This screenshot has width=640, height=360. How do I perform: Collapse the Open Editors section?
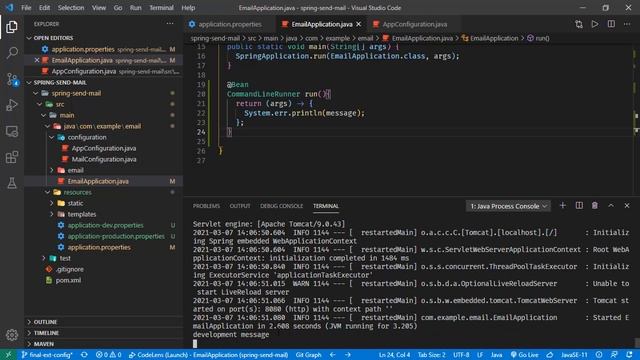(29, 38)
